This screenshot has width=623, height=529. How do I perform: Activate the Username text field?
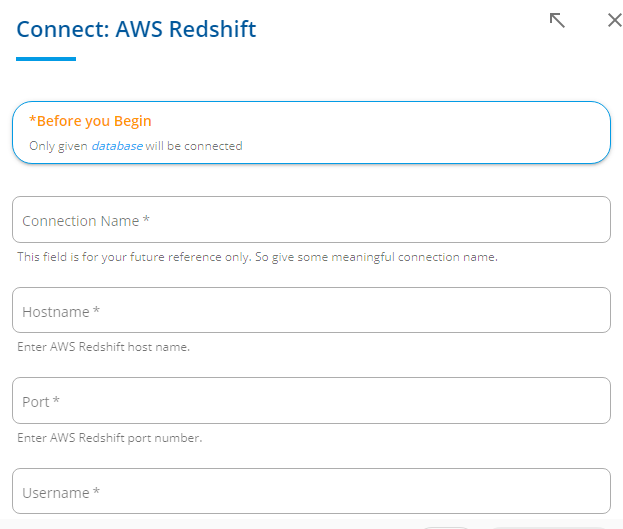312,491
